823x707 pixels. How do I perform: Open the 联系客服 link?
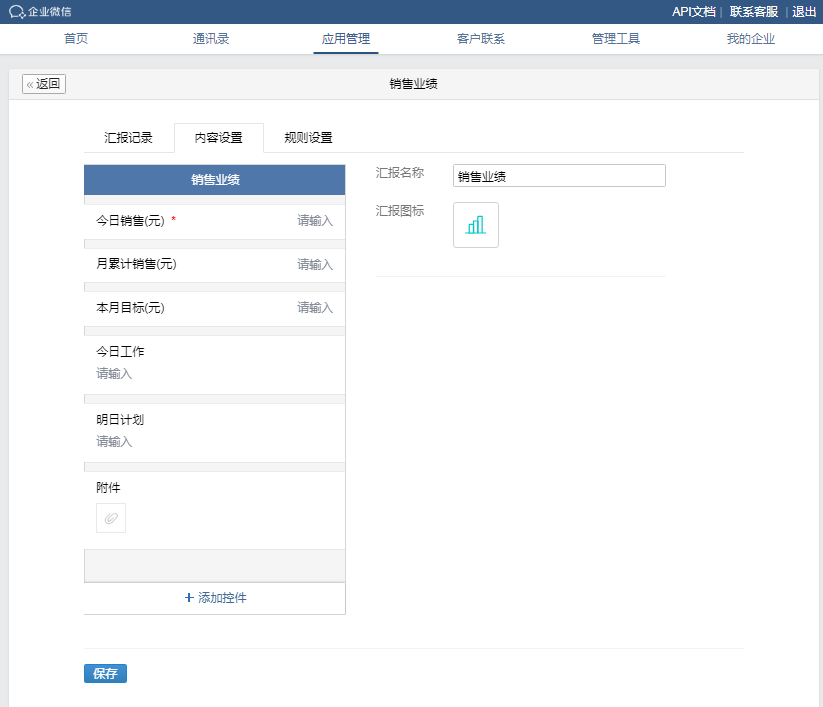pos(754,12)
